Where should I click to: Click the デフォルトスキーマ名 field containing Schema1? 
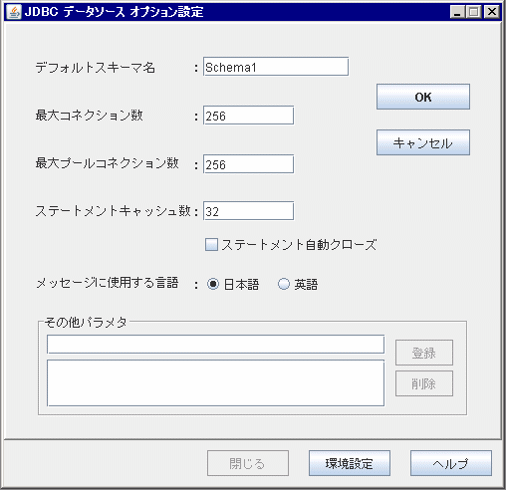(276, 67)
